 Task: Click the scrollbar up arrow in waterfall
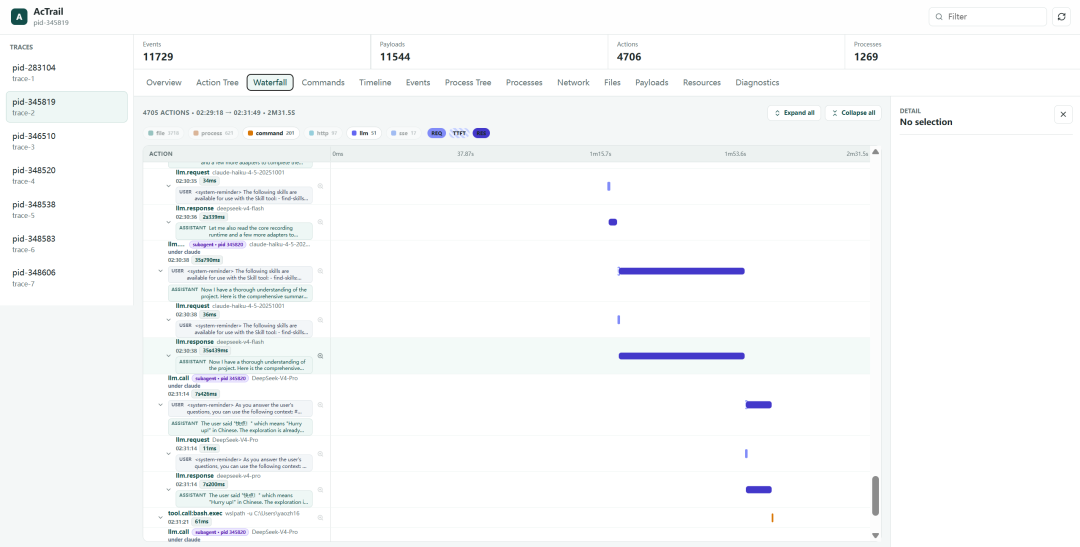(x=875, y=152)
